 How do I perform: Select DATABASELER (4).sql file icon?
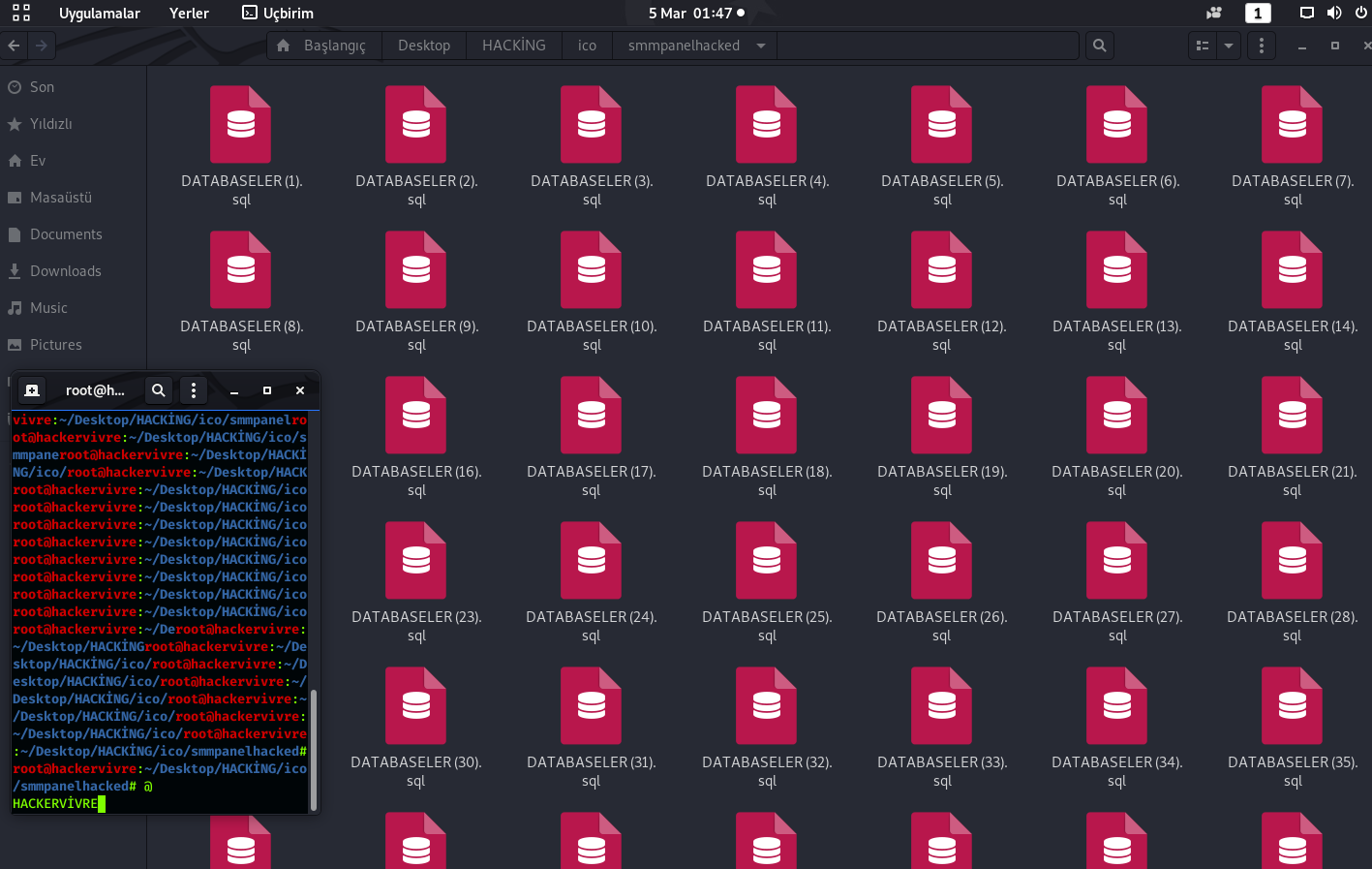(767, 124)
